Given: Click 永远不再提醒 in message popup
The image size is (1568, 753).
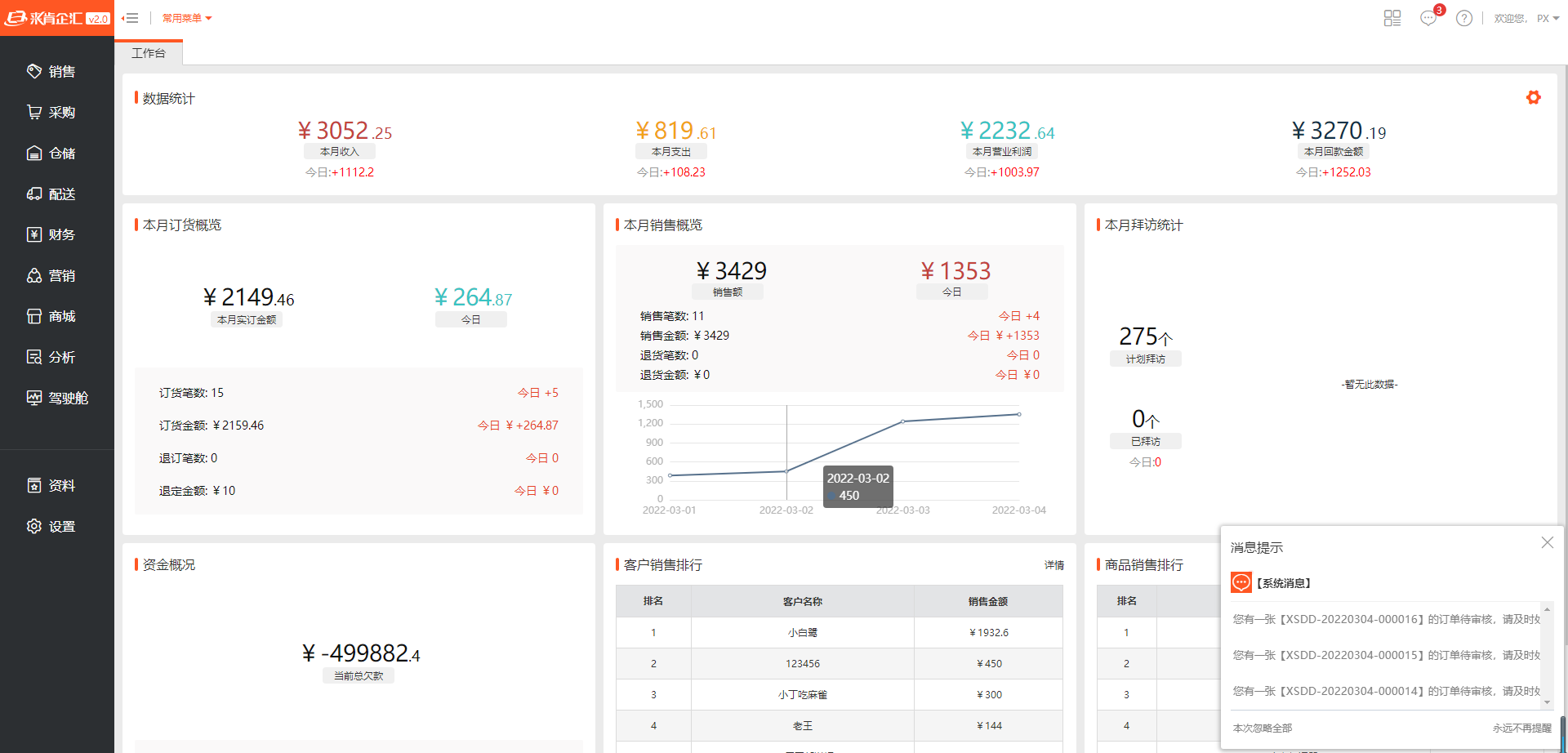Looking at the screenshot, I should (1521, 728).
